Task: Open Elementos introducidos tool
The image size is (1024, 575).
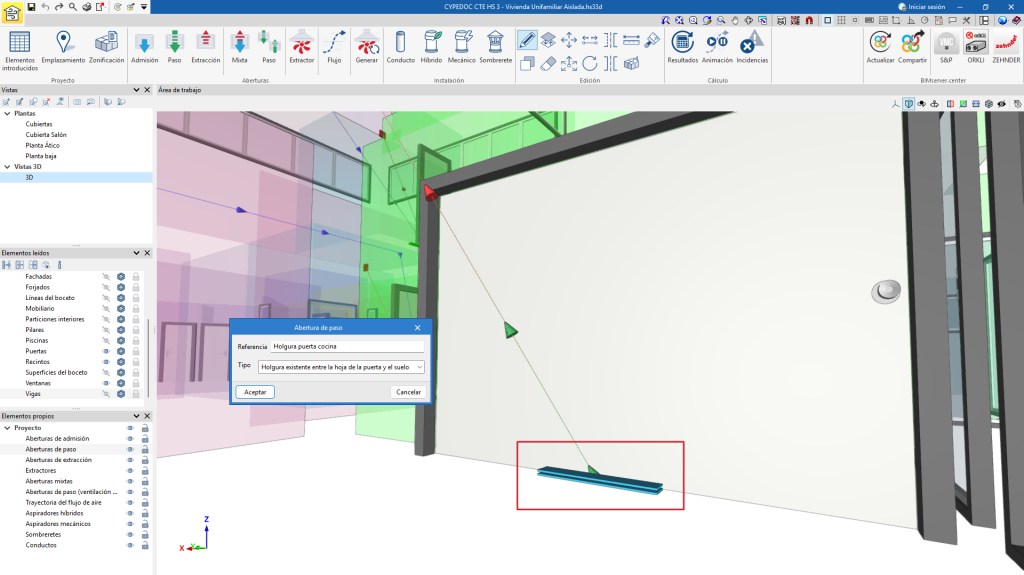Action: (20, 50)
